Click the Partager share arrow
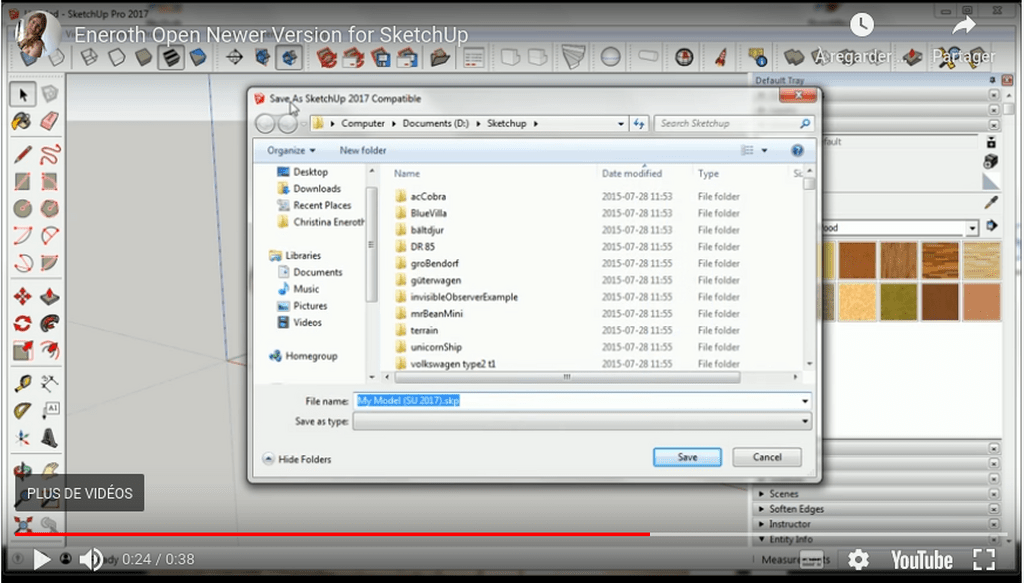The width and height of the screenshot is (1024, 583). [x=963, y=26]
